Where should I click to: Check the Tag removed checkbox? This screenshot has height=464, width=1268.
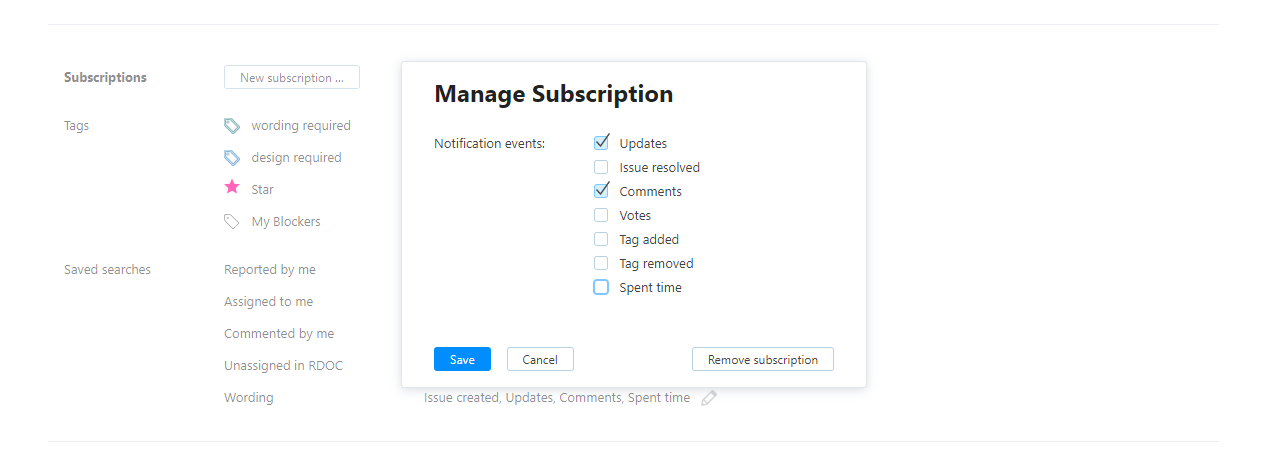(x=601, y=263)
